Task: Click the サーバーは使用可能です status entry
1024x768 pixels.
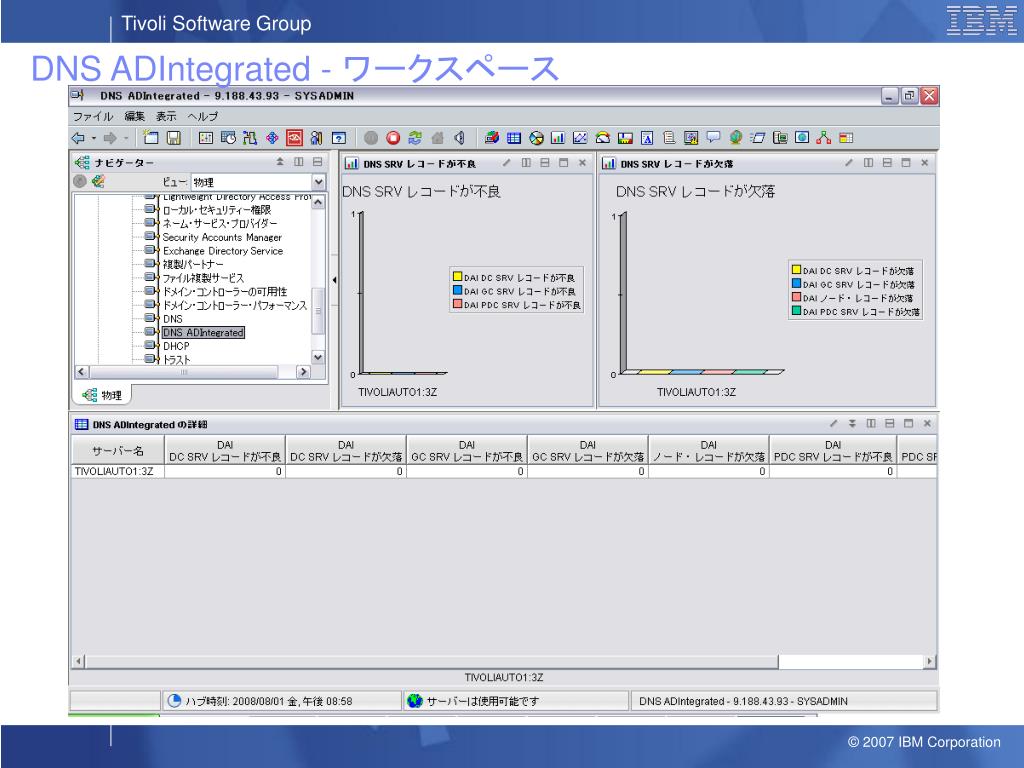Action: tap(516, 701)
